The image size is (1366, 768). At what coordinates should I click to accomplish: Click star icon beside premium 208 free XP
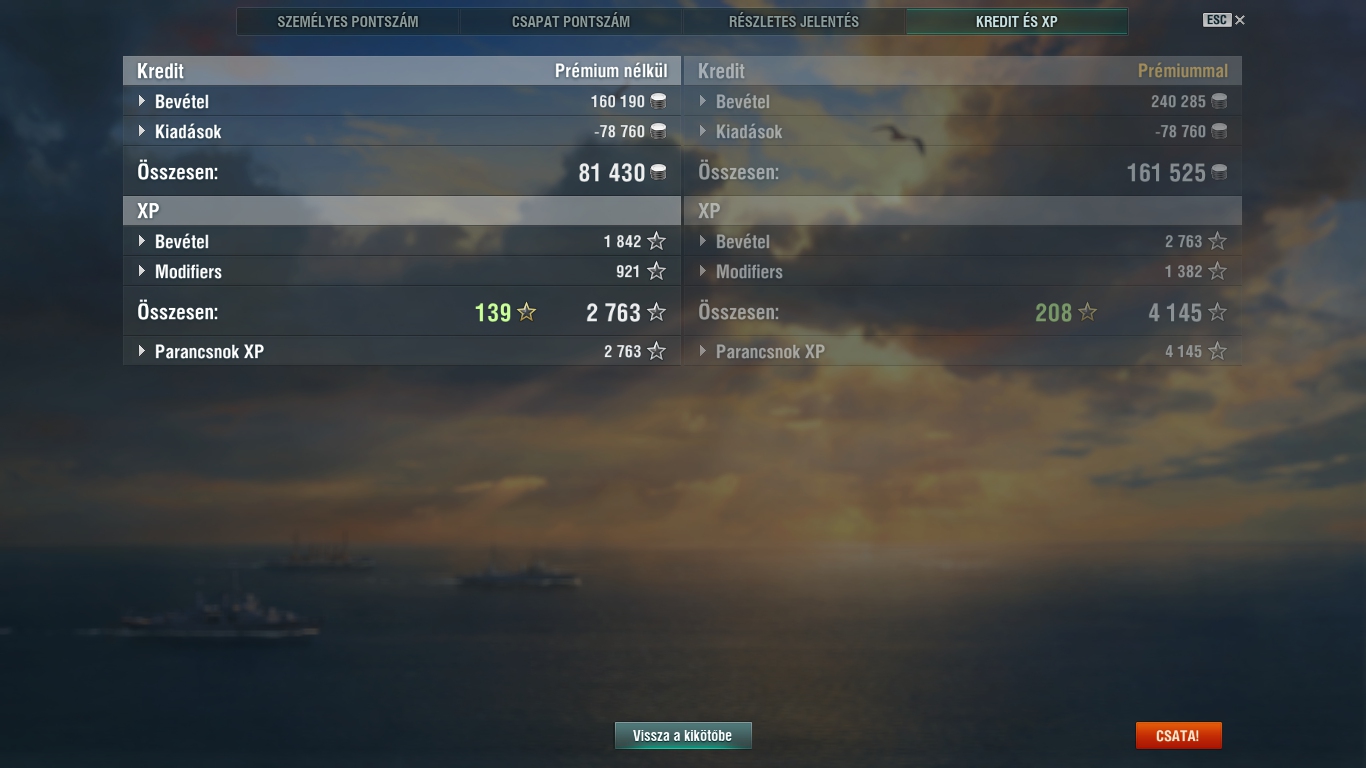coord(1087,312)
